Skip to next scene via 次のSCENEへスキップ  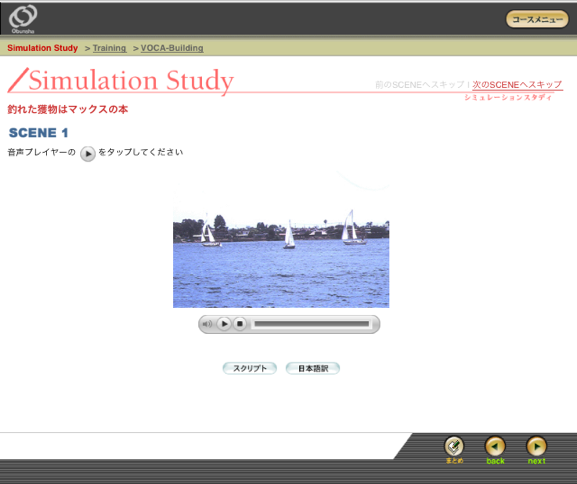[517, 85]
